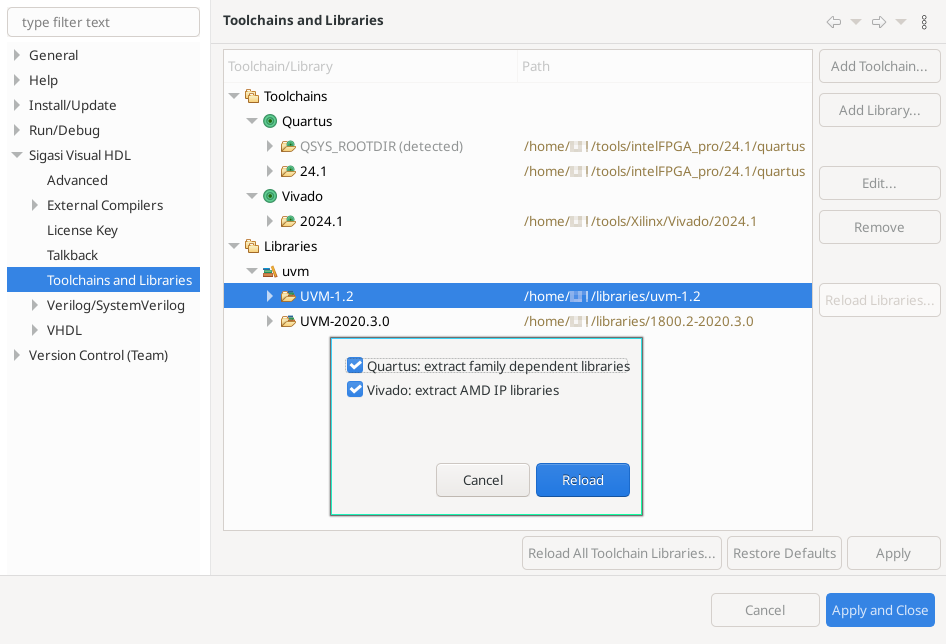The width and height of the screenshot is (946, 644).
Task: Click the Edit... button
Action: (879, 183)
